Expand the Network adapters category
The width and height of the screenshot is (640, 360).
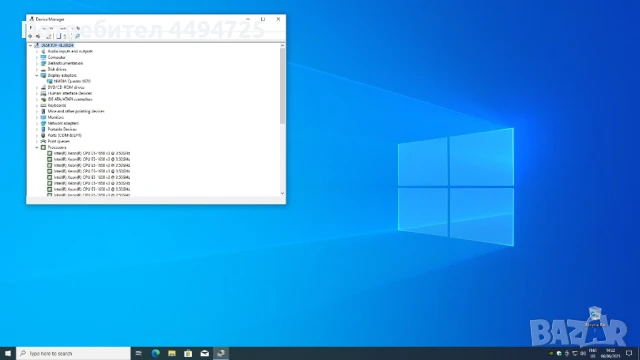(37, 123)
